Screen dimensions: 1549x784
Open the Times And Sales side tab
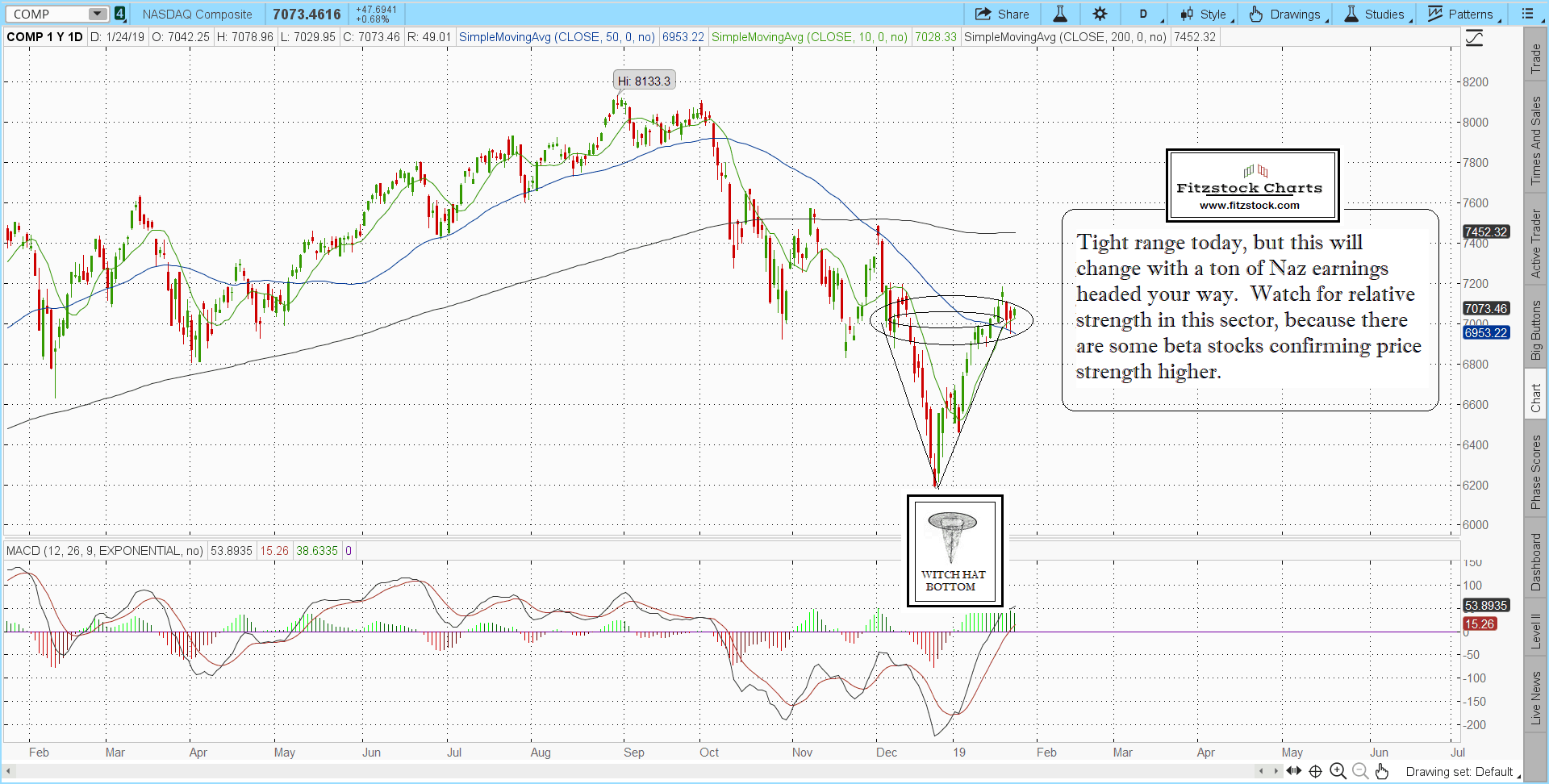[1536, 140]
